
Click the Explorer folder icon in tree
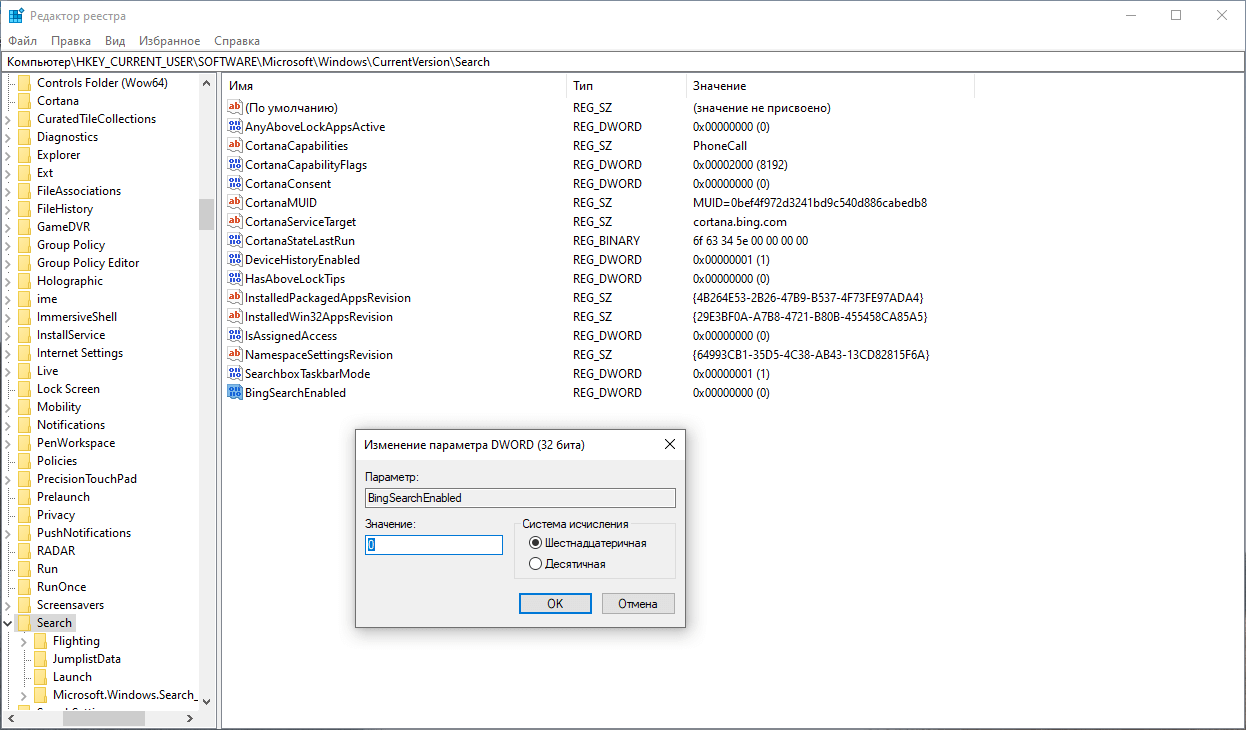(25, 155)
